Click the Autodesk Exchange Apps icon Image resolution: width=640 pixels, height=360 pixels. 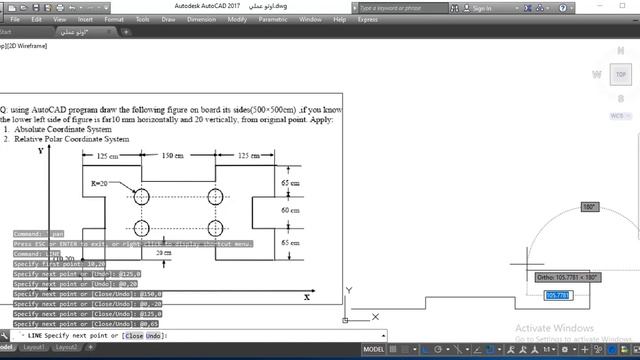coord(528,8)
